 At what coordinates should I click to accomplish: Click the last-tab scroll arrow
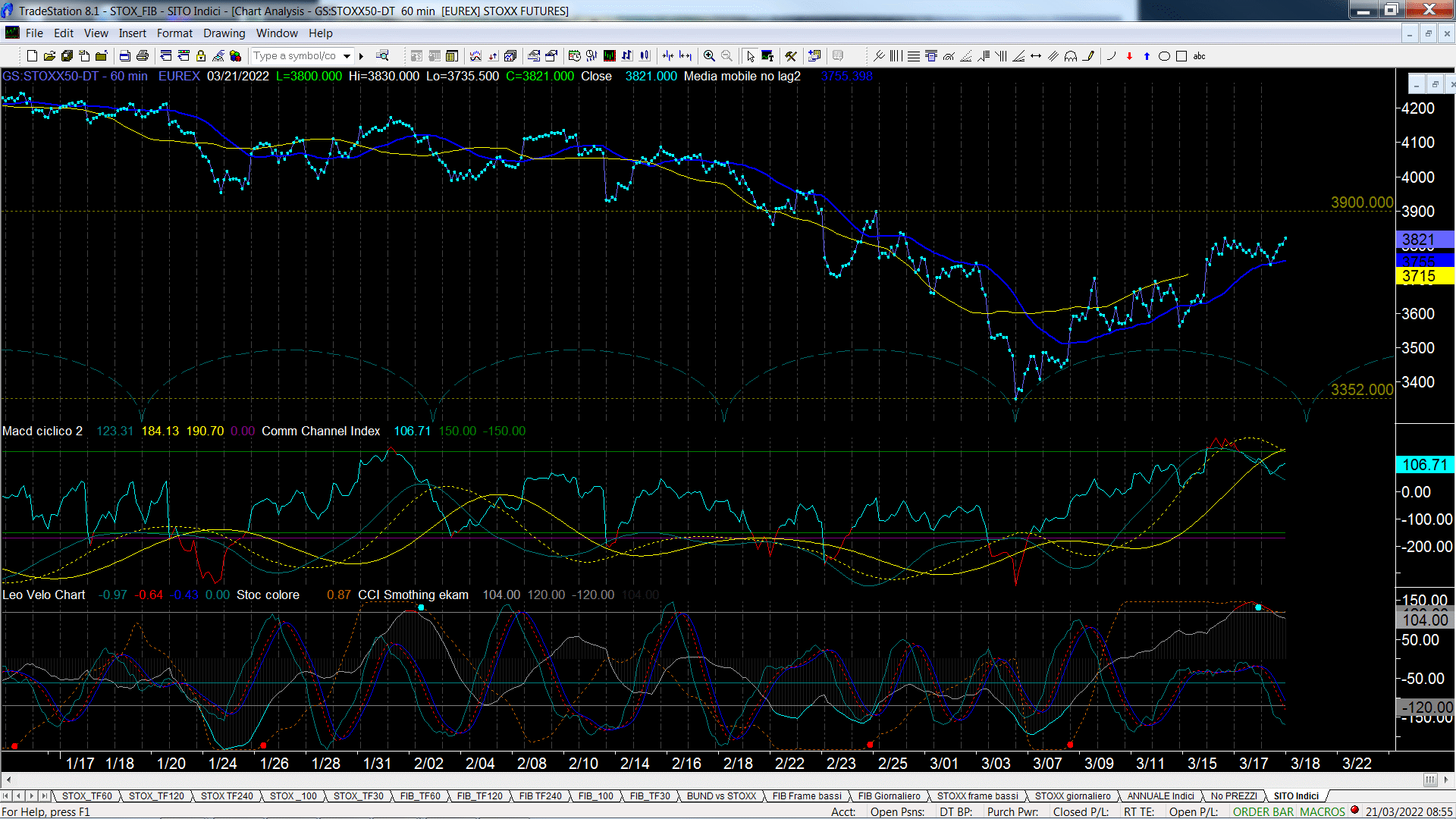coord(45,795)
